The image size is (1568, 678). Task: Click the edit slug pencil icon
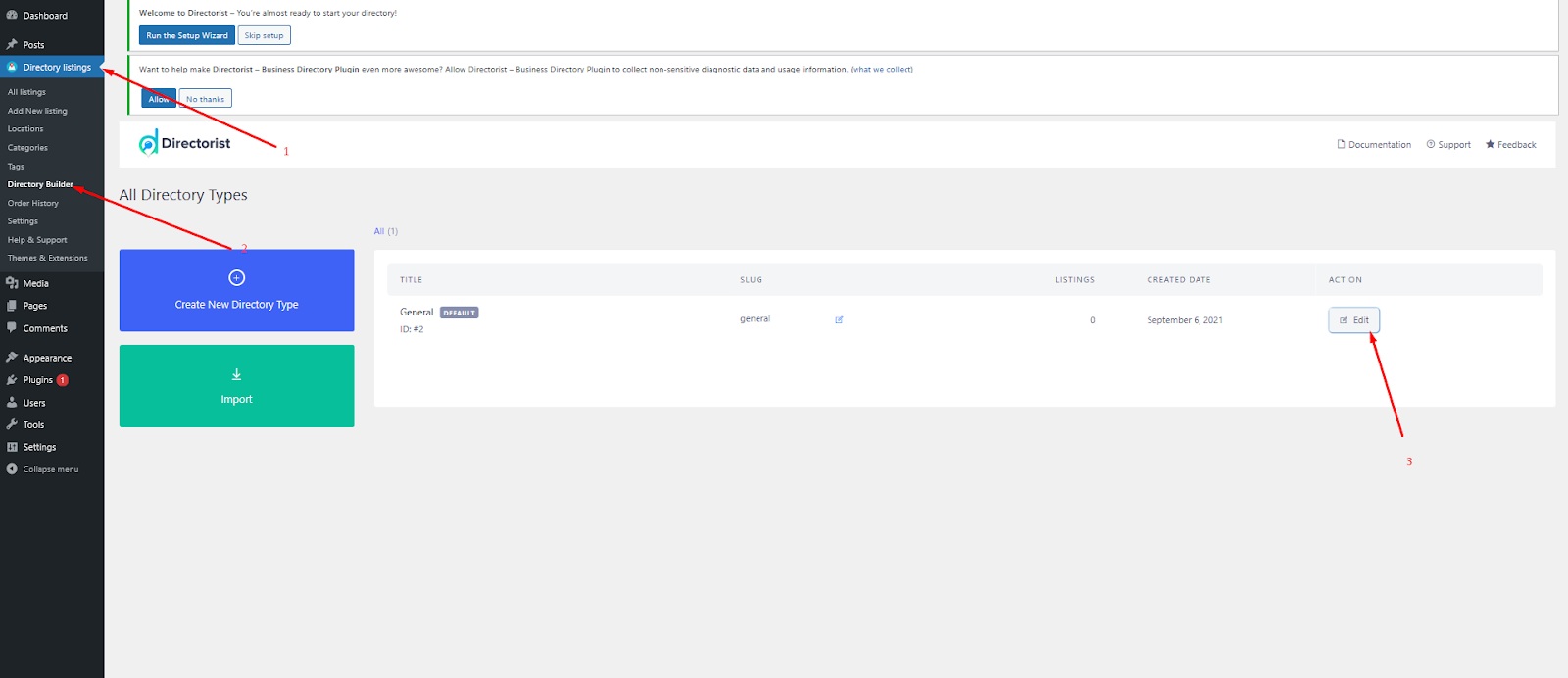coord(839,320)
